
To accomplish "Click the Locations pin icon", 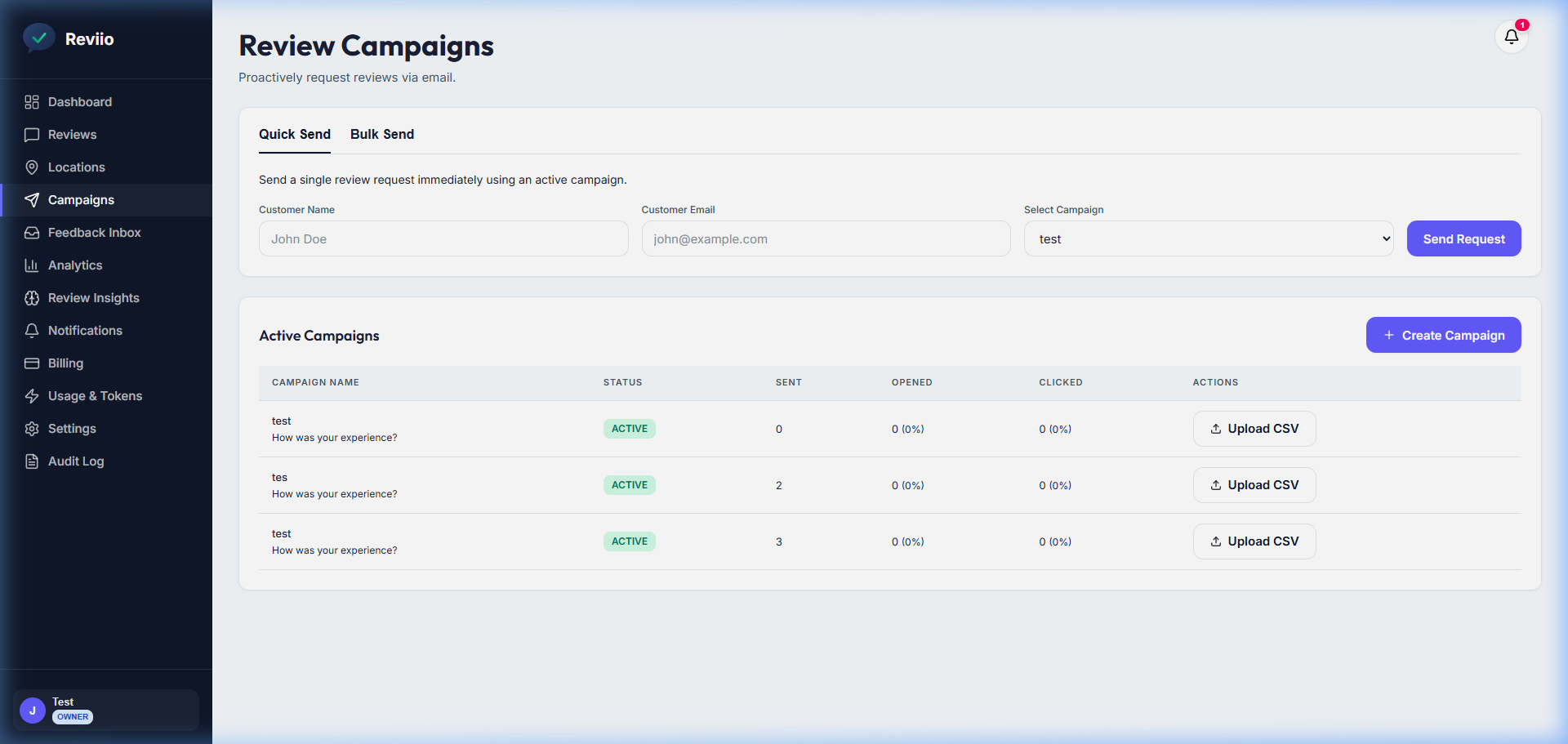I will (32, 167).
